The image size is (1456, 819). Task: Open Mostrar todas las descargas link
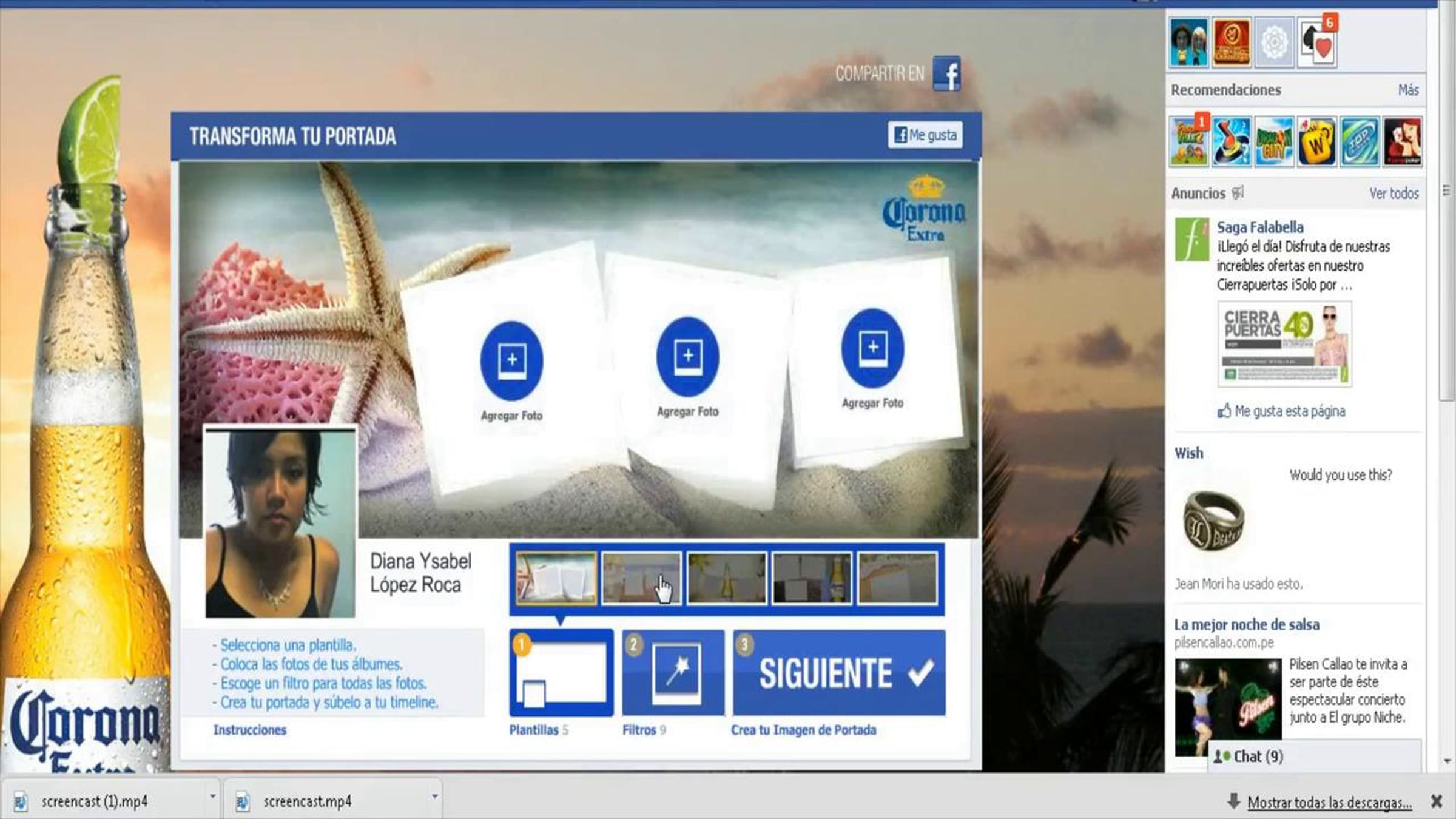pyautogui.click(x=1329, y=803)
